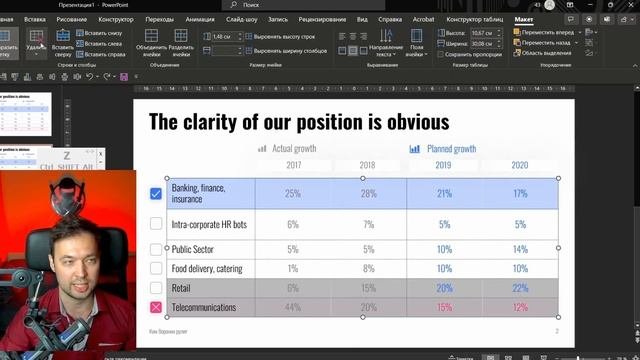Click the checked box beside Banking, finance, insurance

coord(156,193)
